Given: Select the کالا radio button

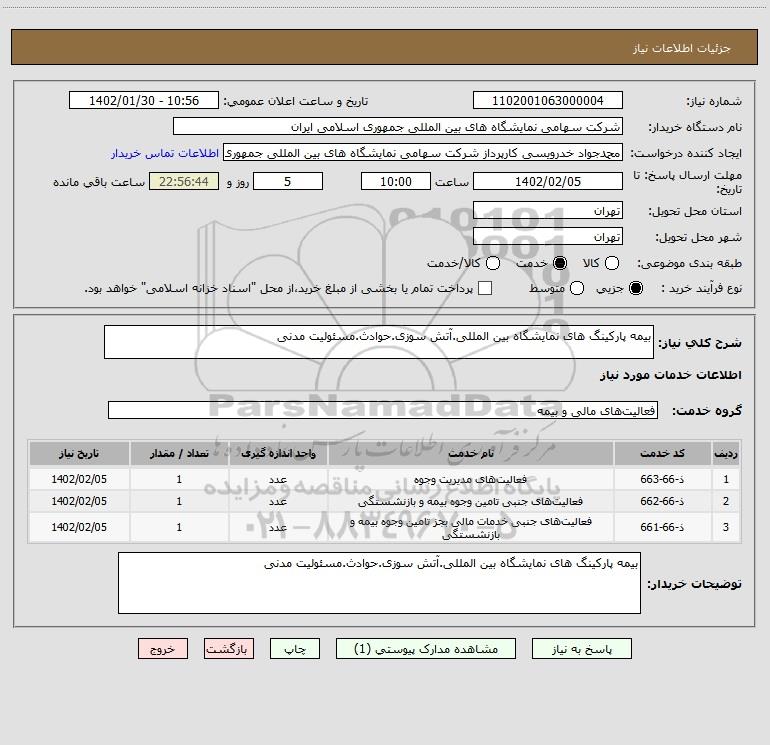Looking at the screenshot, I should [611, 263].
